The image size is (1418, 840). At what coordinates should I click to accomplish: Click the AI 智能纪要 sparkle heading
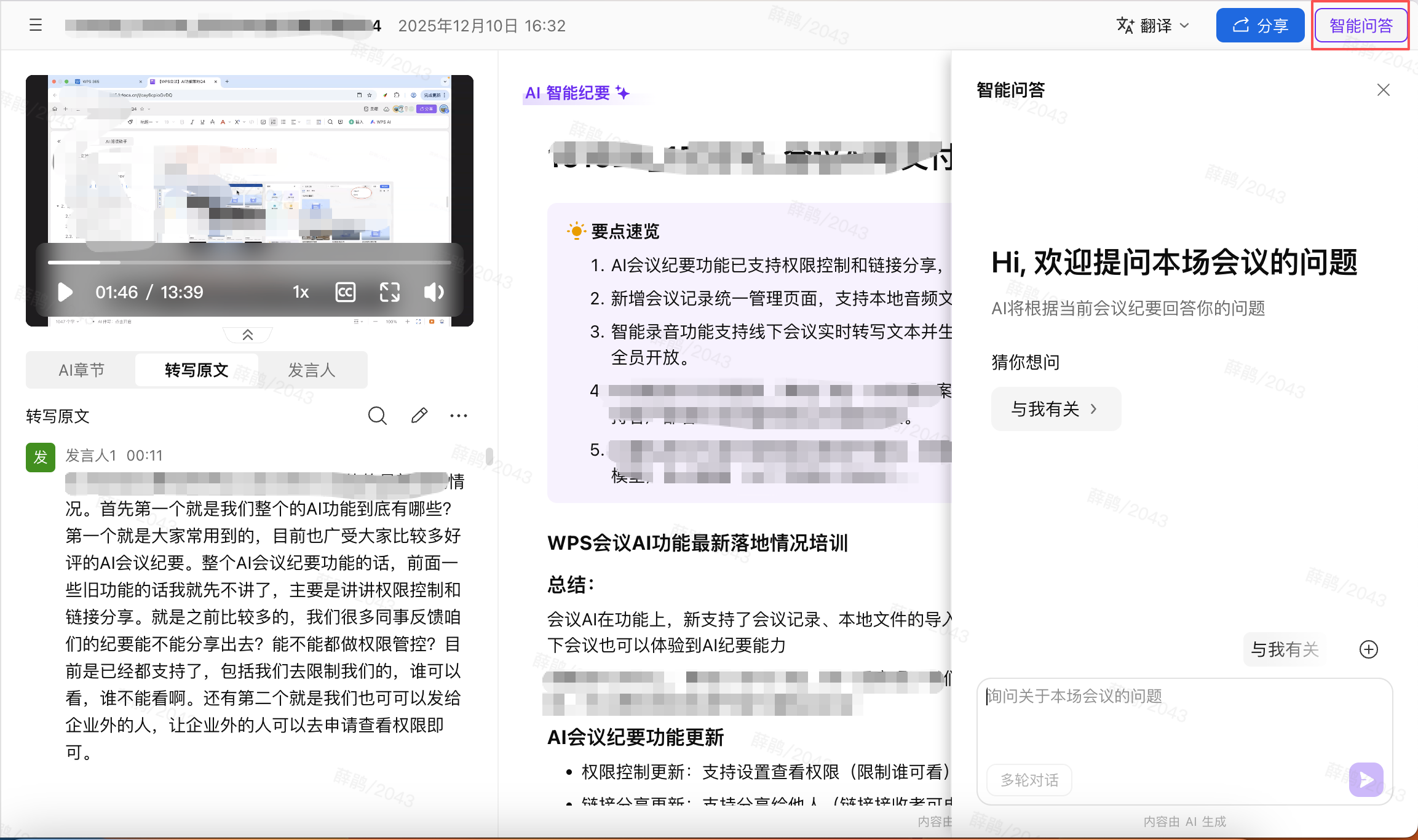pos(577,93)
